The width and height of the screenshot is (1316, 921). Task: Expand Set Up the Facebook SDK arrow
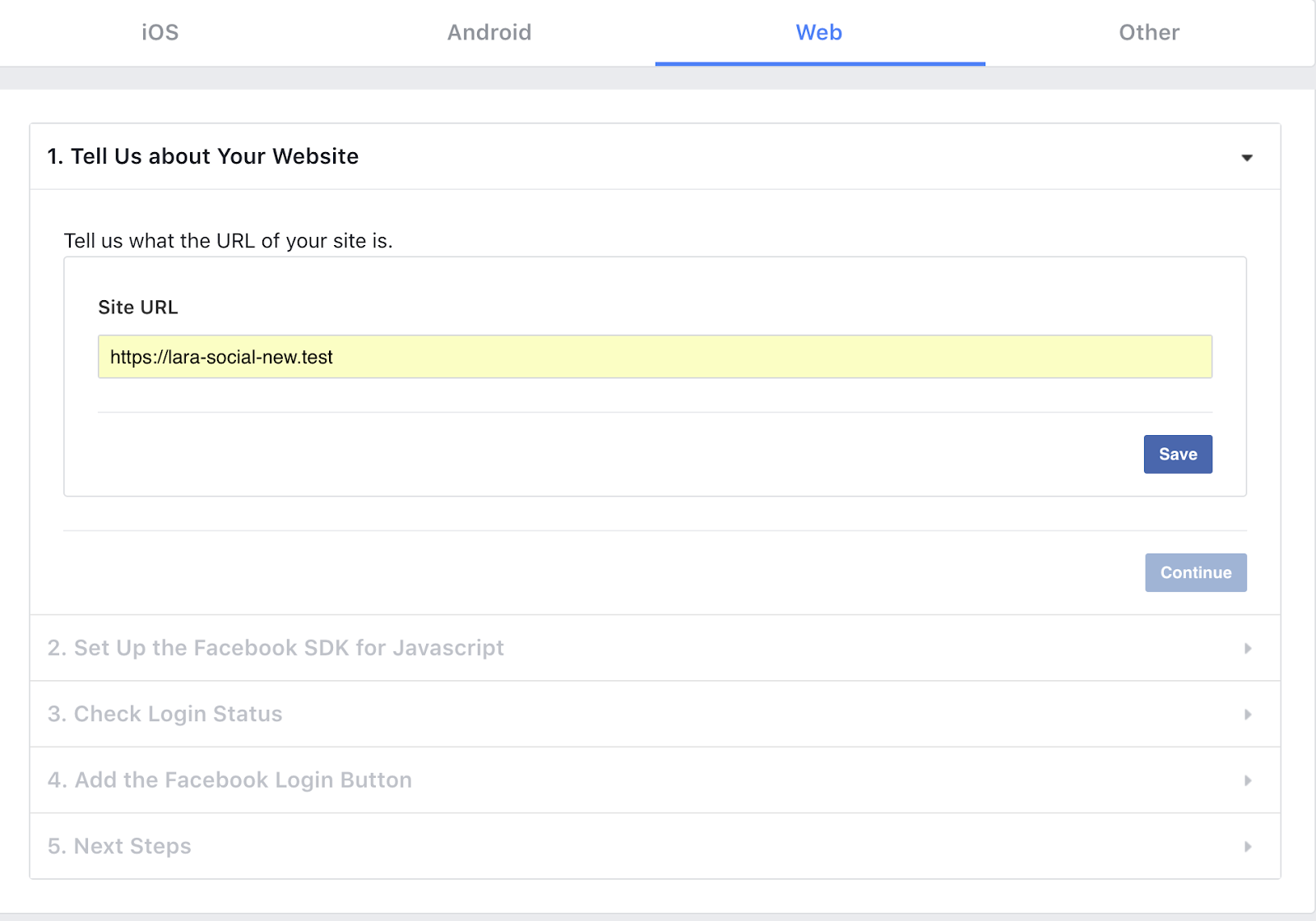[x=1248, y=648]
